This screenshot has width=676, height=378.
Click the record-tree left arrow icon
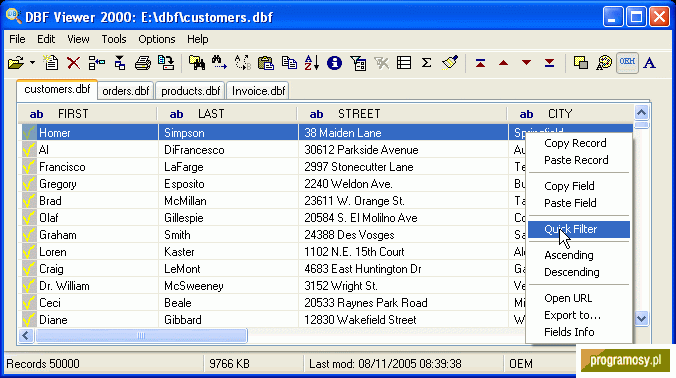point(97,63)
